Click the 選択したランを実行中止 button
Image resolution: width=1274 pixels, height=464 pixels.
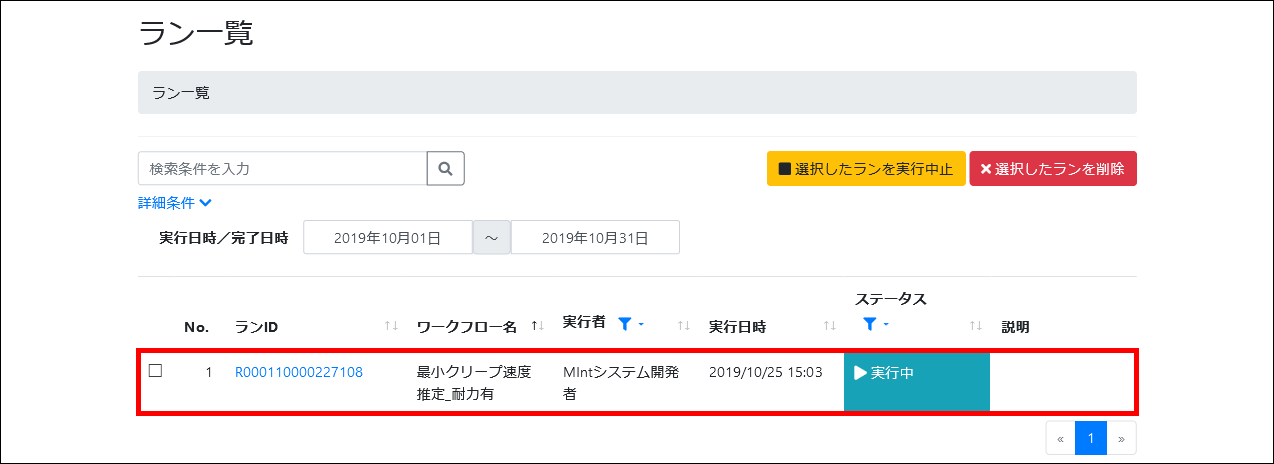point(866,169)
